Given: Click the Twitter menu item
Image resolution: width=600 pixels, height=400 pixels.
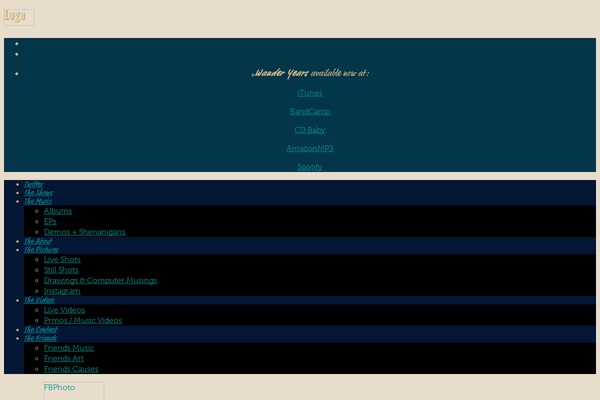Looking at the screenshot, I should click(34, 184).
